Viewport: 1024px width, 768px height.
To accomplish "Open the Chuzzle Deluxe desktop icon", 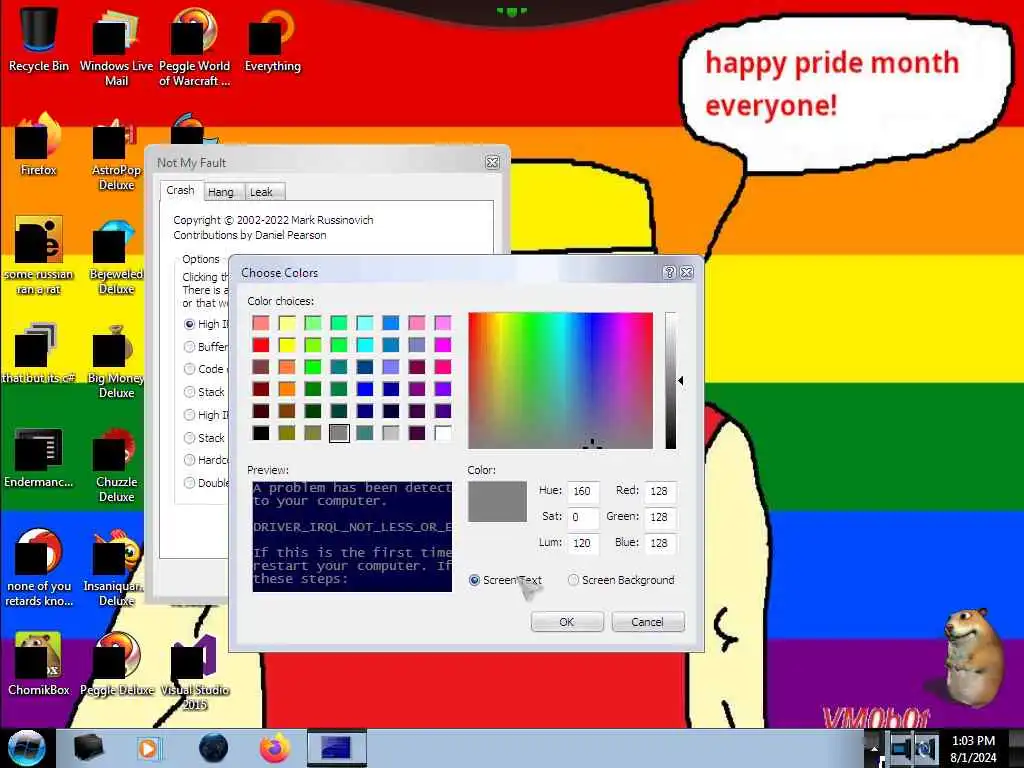I will (x=116, y=463).
